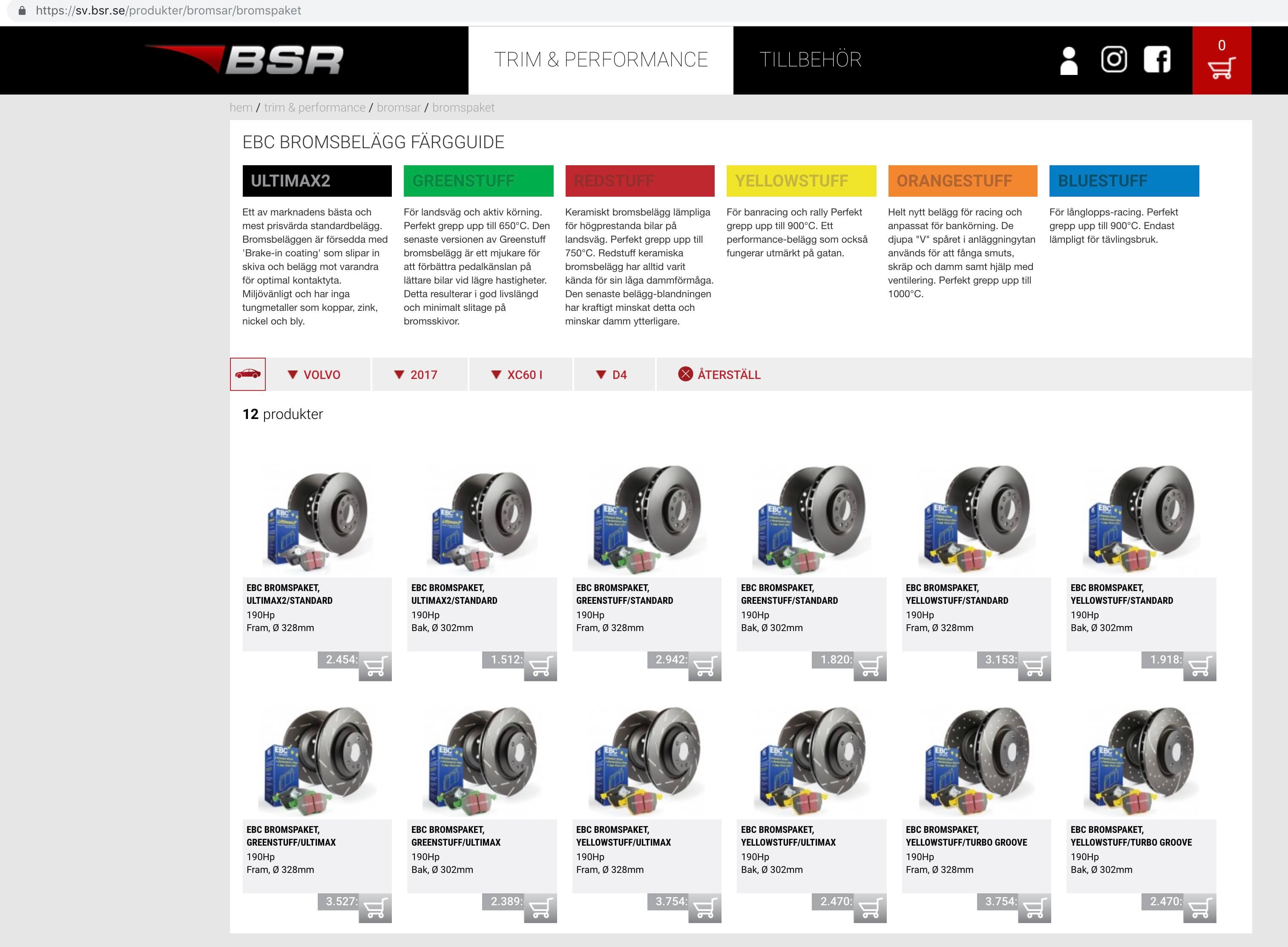Open the red shopping cart
1288x947 pixels.
pos(1222,60)
